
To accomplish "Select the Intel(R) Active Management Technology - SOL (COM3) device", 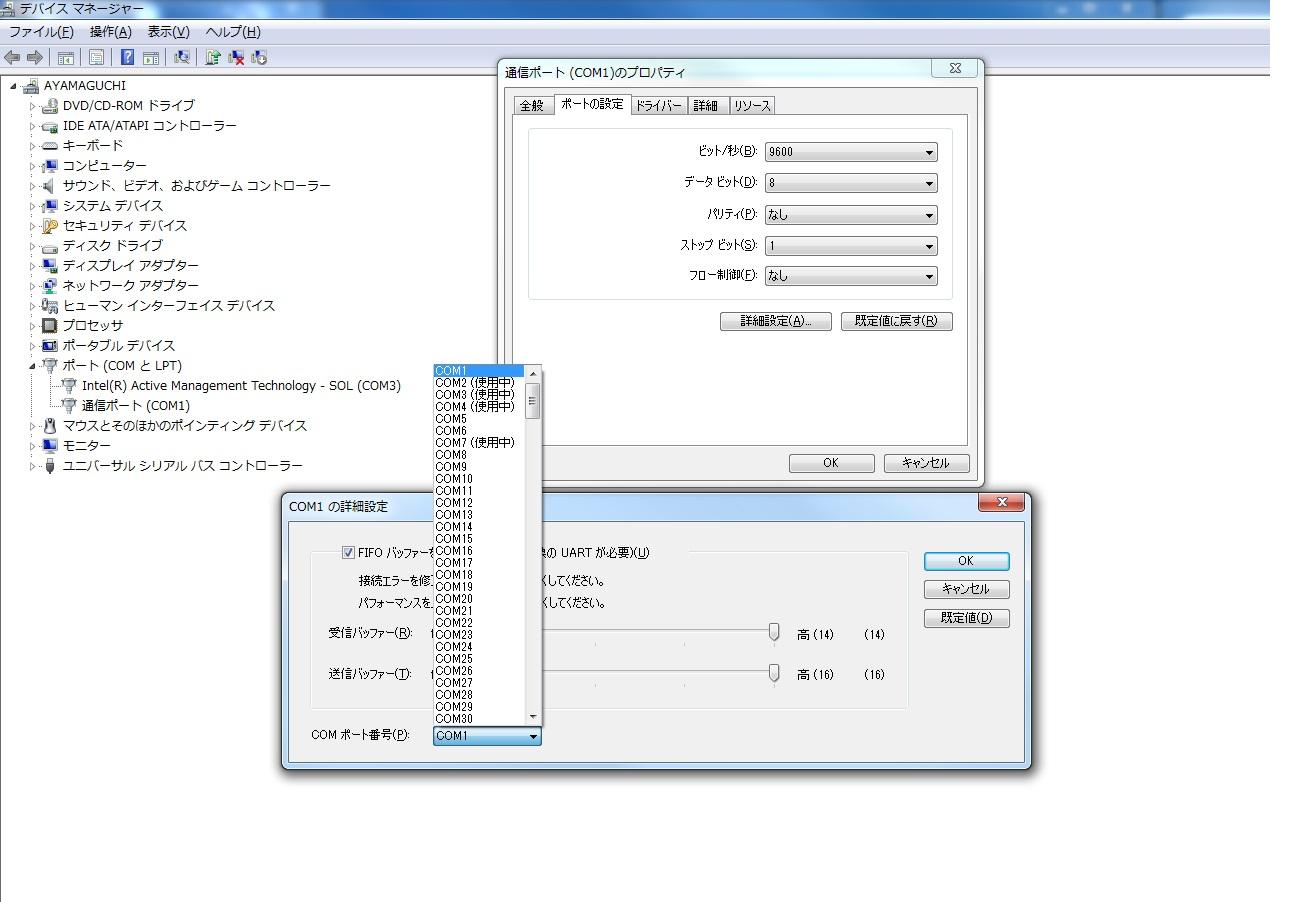I will 241,386.
